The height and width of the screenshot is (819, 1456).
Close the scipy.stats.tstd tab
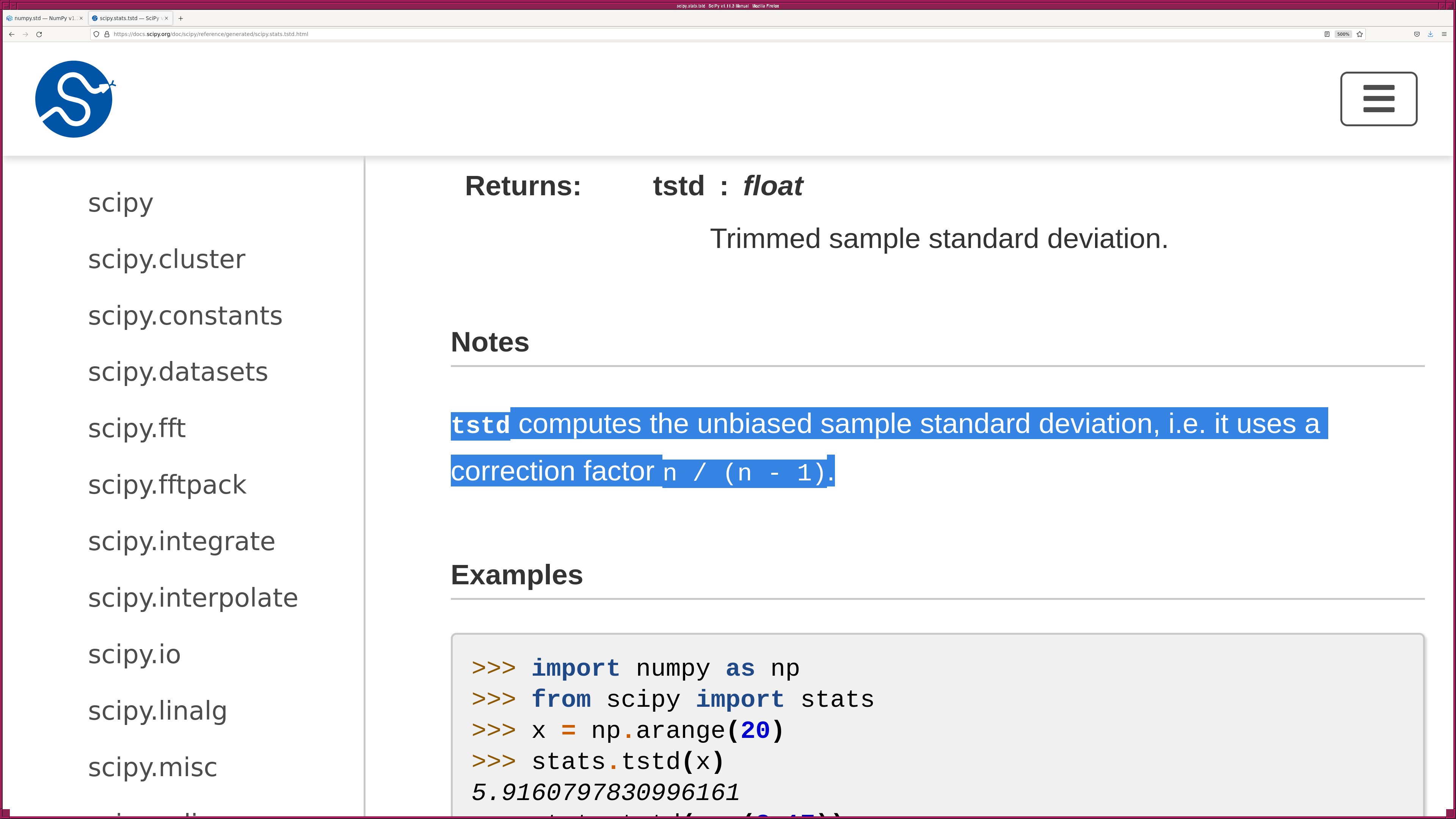pos(166,18)
